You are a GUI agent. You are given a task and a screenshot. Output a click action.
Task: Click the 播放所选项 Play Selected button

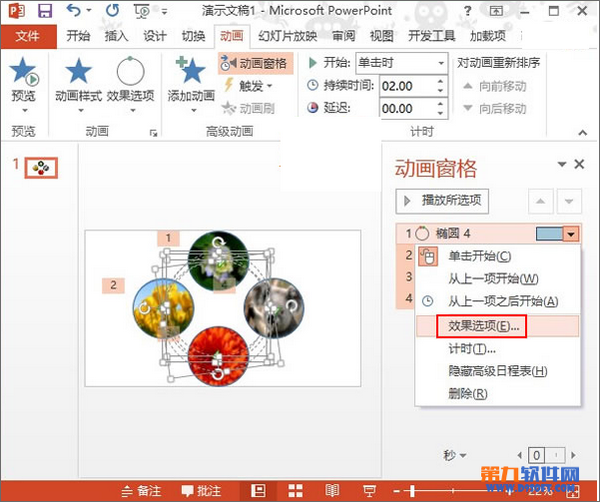point(442,201)
